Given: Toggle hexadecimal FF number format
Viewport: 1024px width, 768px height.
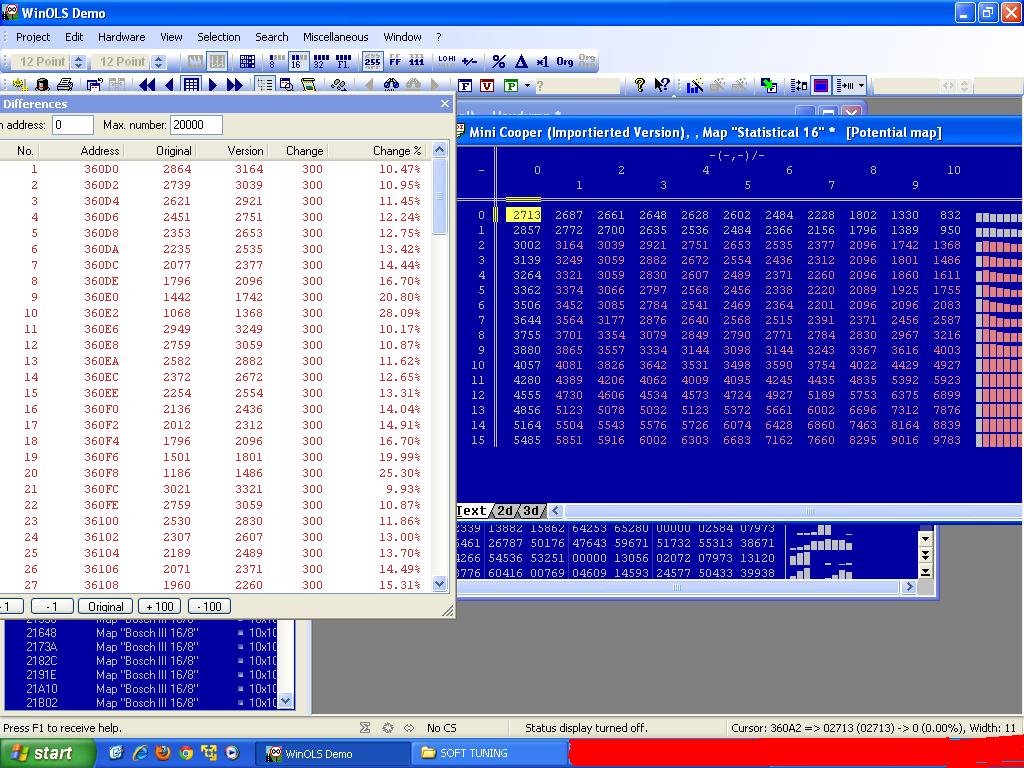Looking at the screenshot, I should tap(394, 61).
